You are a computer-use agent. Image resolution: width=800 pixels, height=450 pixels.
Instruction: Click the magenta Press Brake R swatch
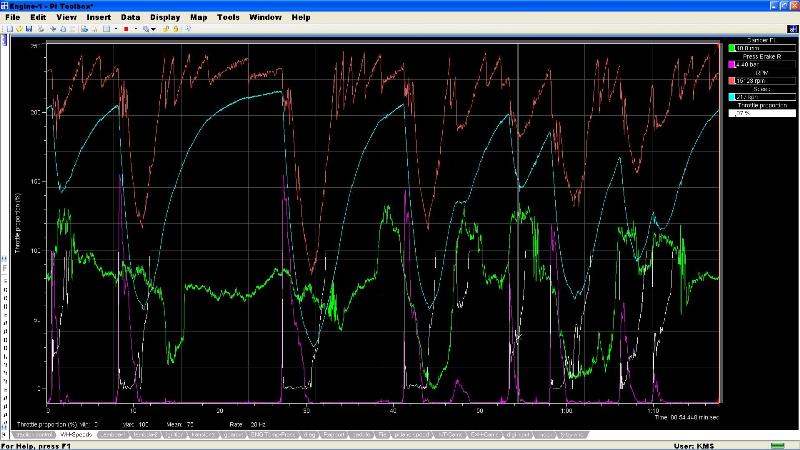(732, 64)
